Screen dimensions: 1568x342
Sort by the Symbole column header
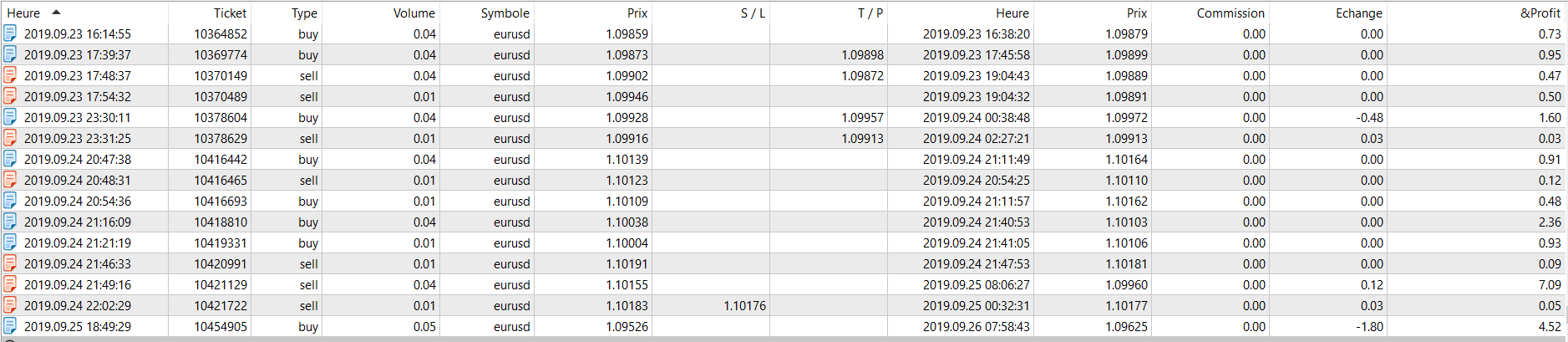505,13
